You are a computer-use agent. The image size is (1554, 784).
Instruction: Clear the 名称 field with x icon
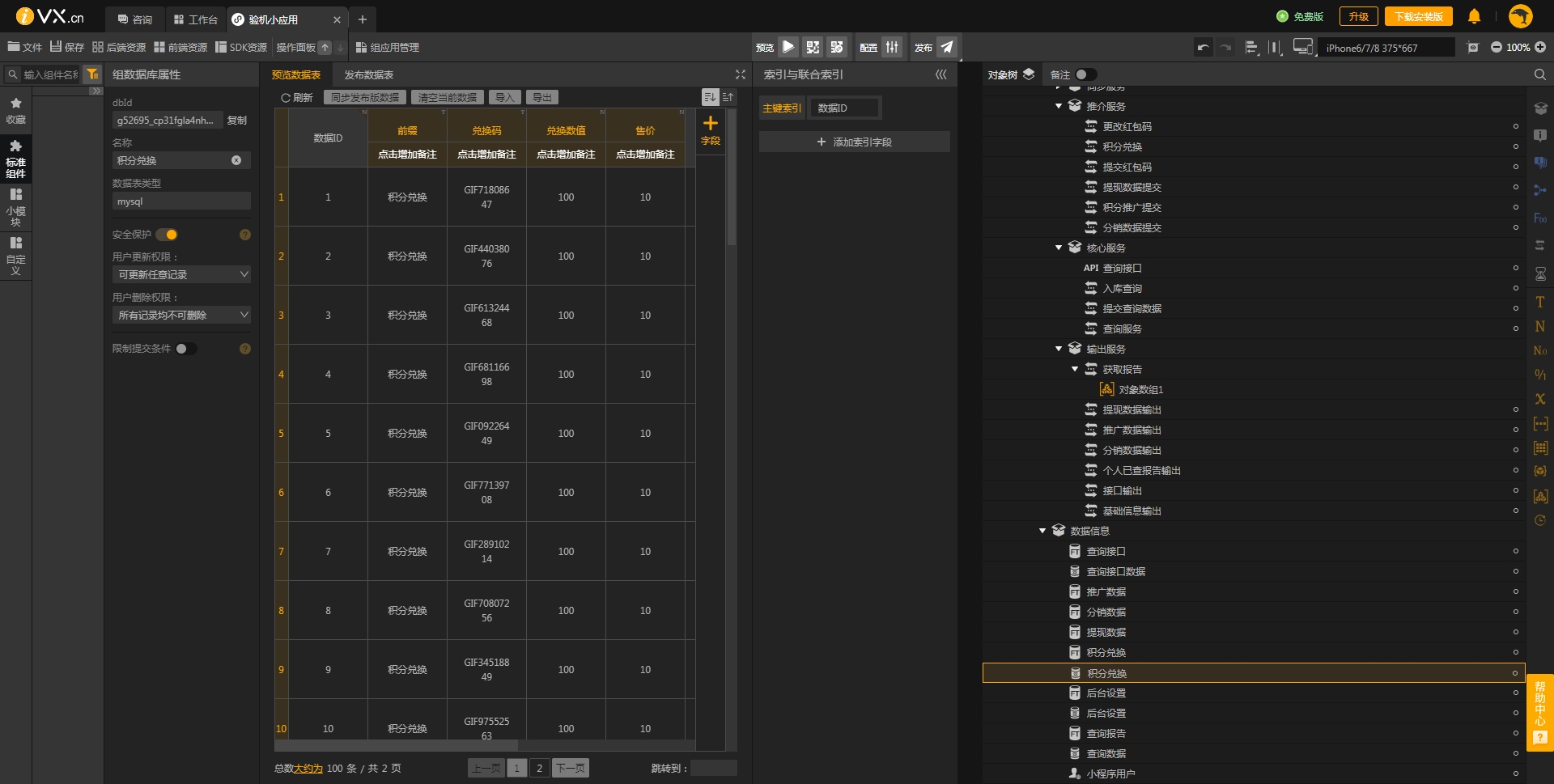236,160
